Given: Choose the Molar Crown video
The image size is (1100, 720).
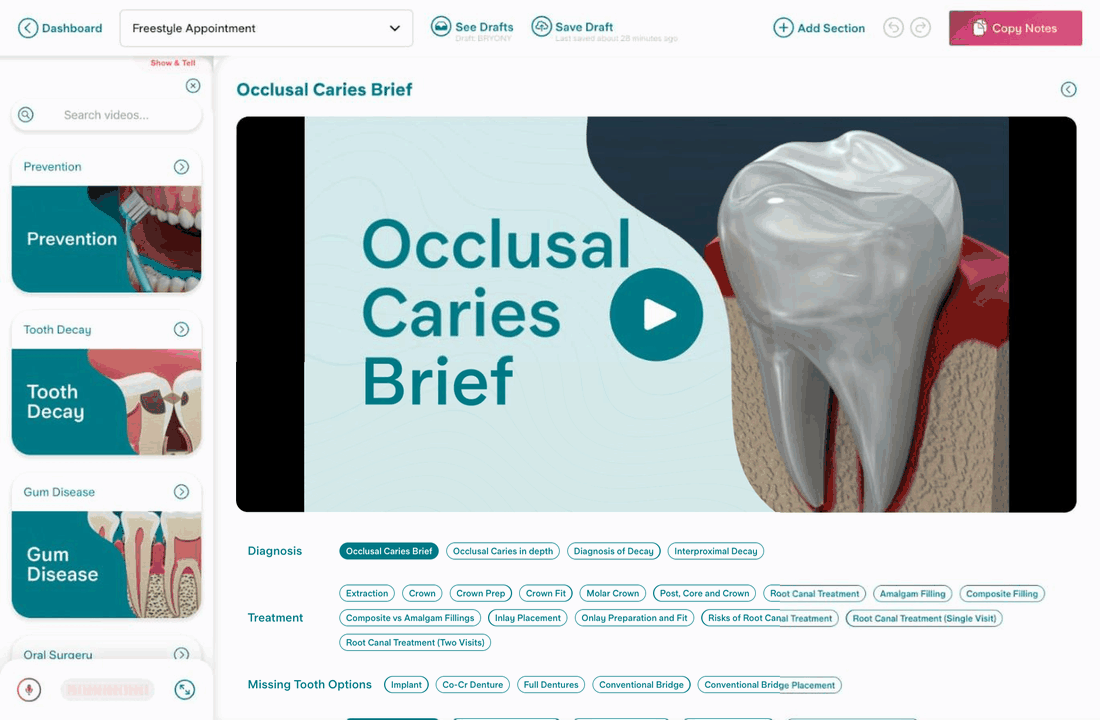Looking at the screenshot, I should pos(612,594).
